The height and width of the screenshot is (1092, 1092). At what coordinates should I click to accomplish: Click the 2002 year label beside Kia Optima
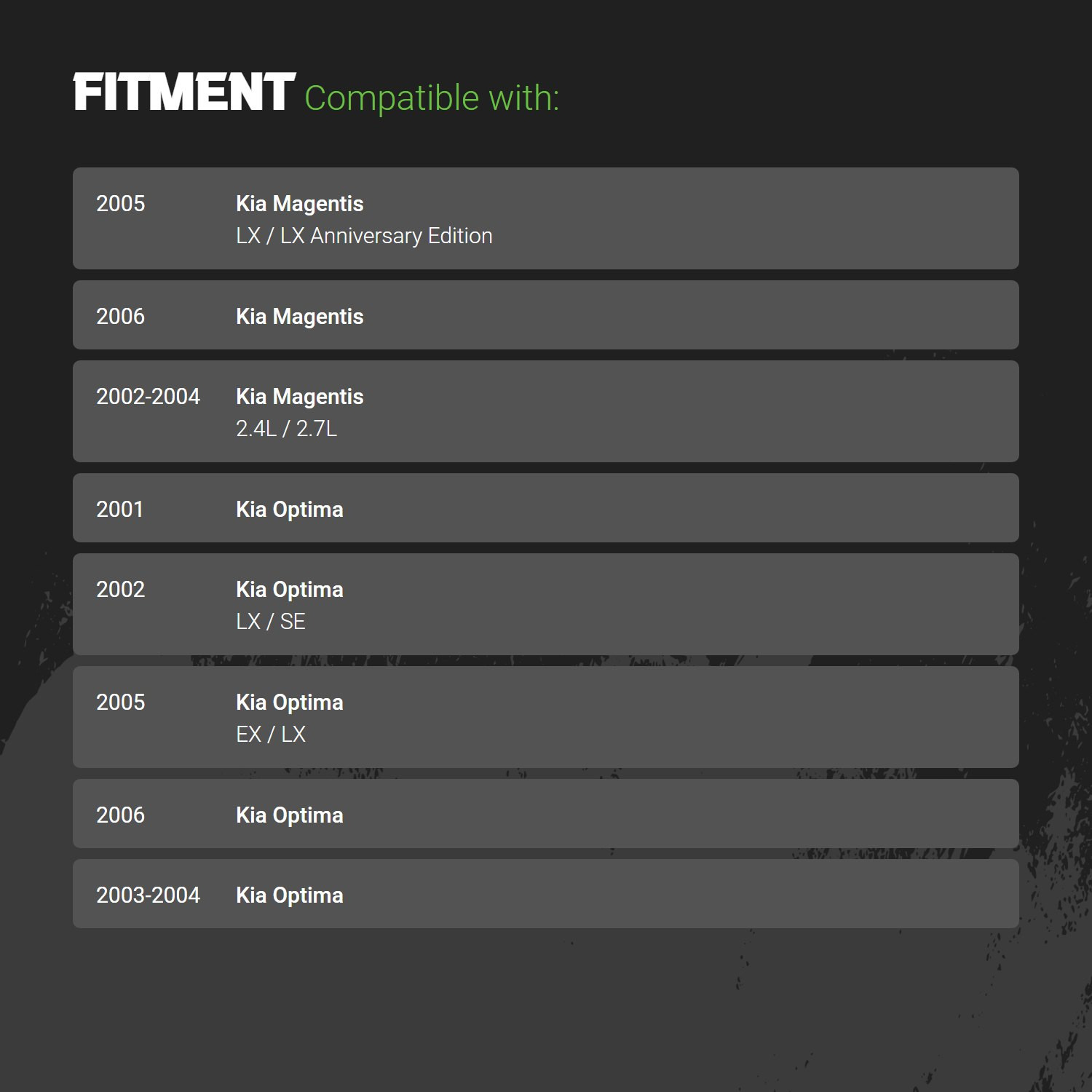(x=120, y=589)
